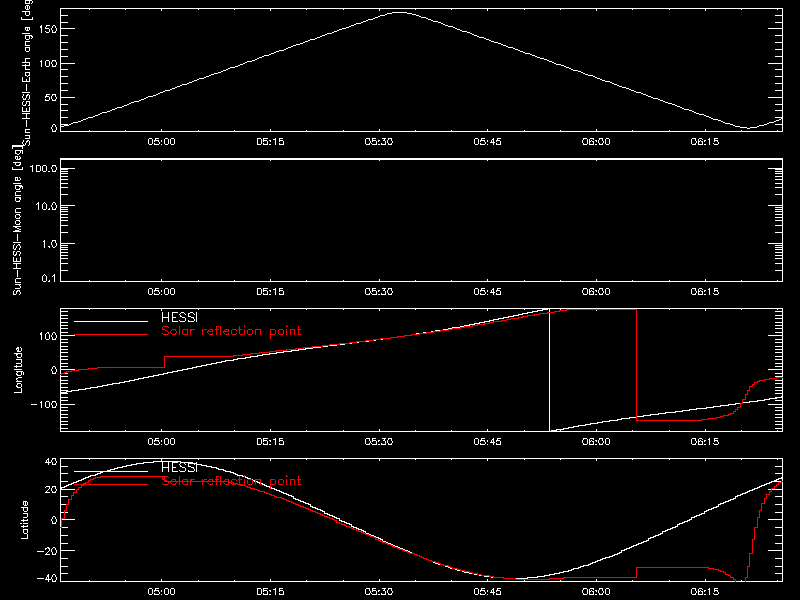This screenshot has width=800, height=600.
Task: Click the 05:15 time label under Earth angle plot
Action: [x=270, y=142]
